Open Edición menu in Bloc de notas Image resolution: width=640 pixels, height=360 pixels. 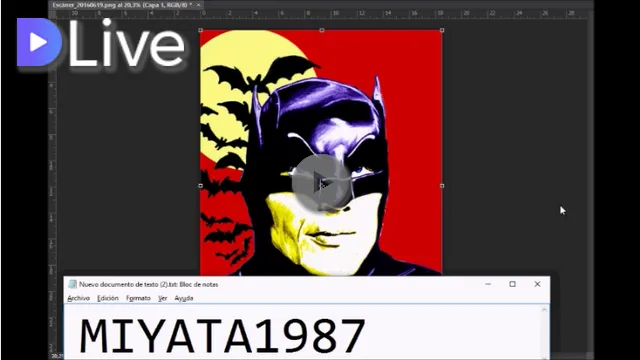pyautogui.click(x=108, y=298)
